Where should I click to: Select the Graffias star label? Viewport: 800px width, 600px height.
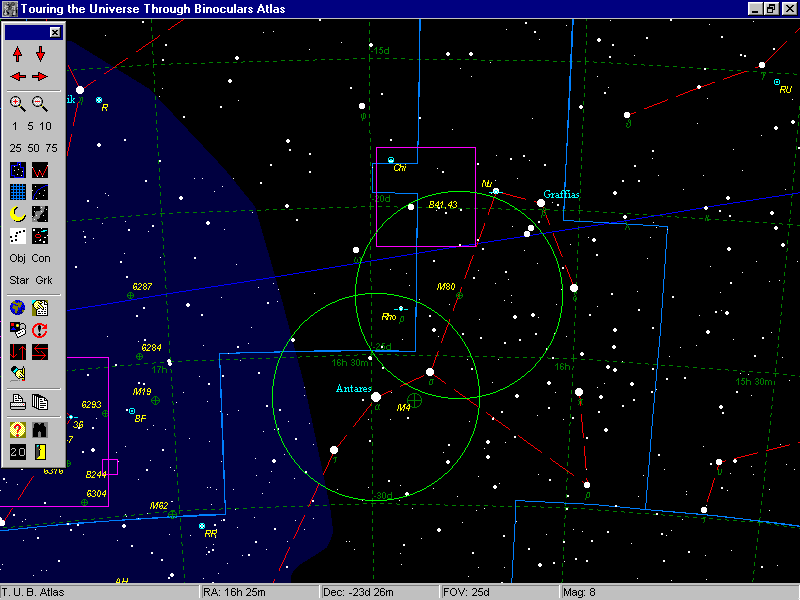tap(561, 194)
